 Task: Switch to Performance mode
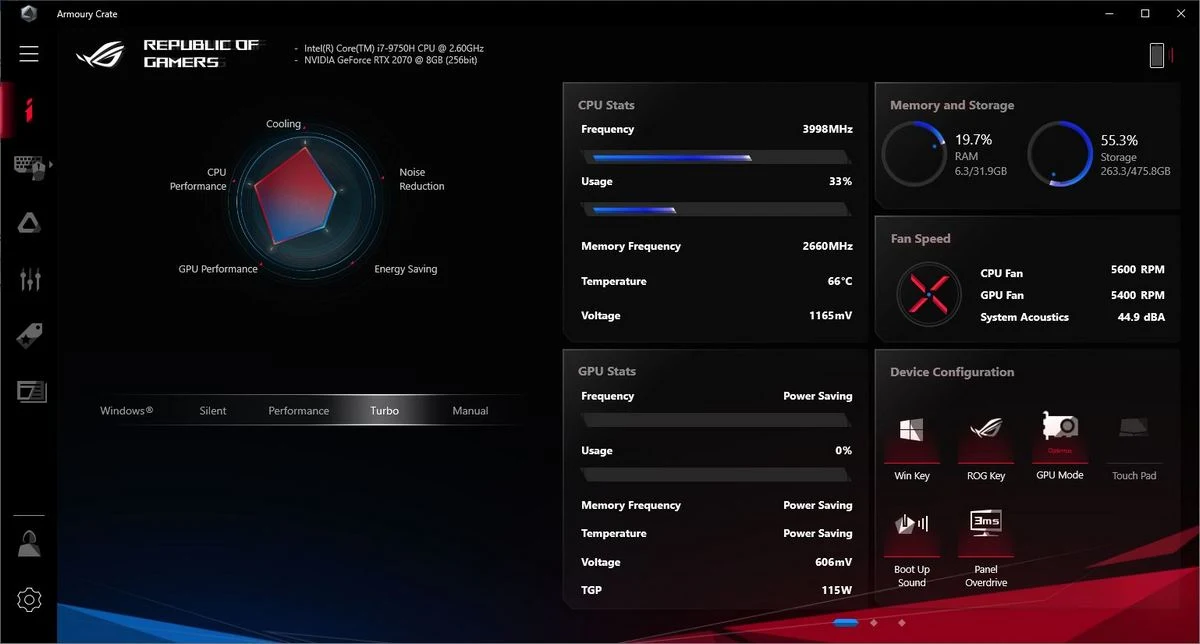click(298, 410)
